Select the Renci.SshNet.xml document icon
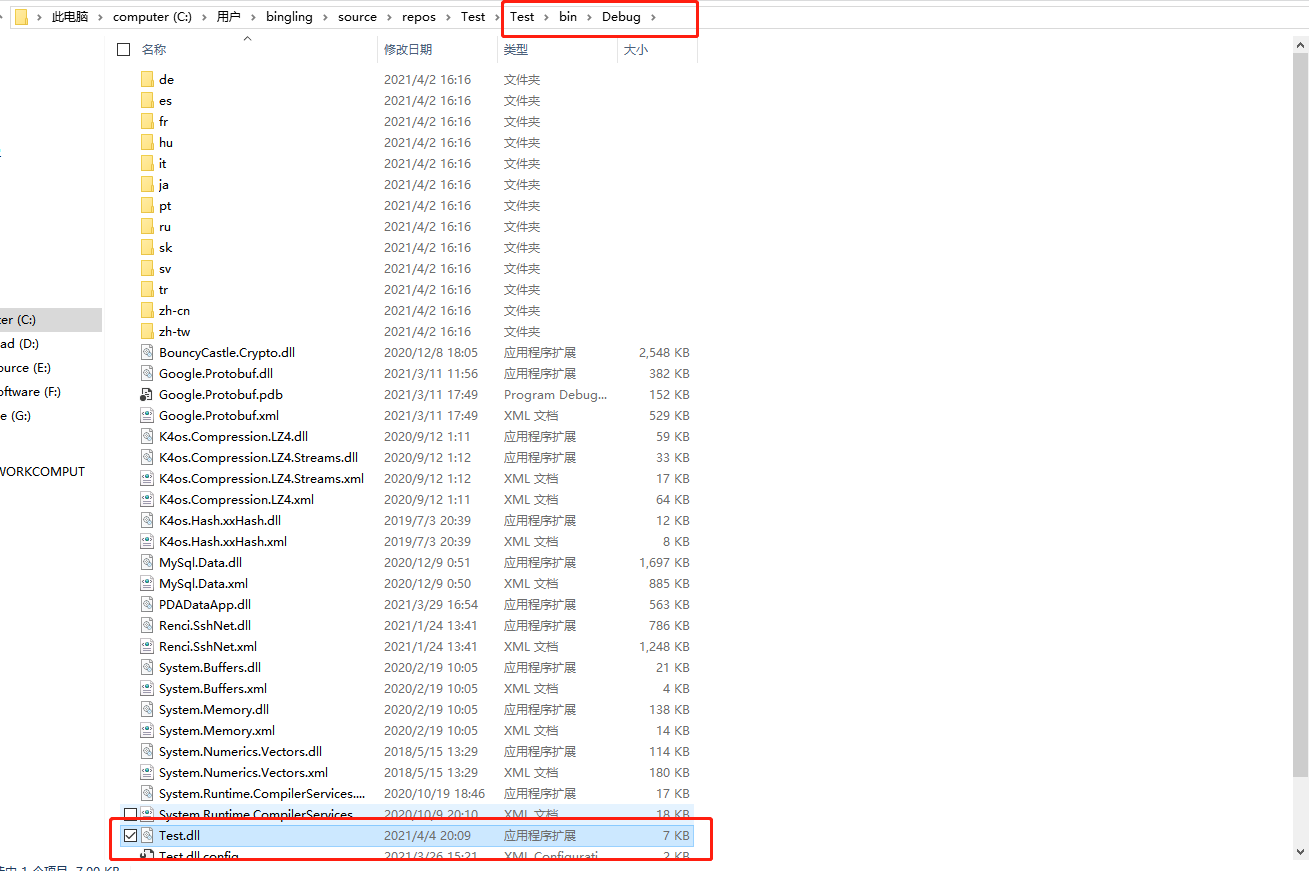Viewport: 1309px width, 871px height. 146,646
